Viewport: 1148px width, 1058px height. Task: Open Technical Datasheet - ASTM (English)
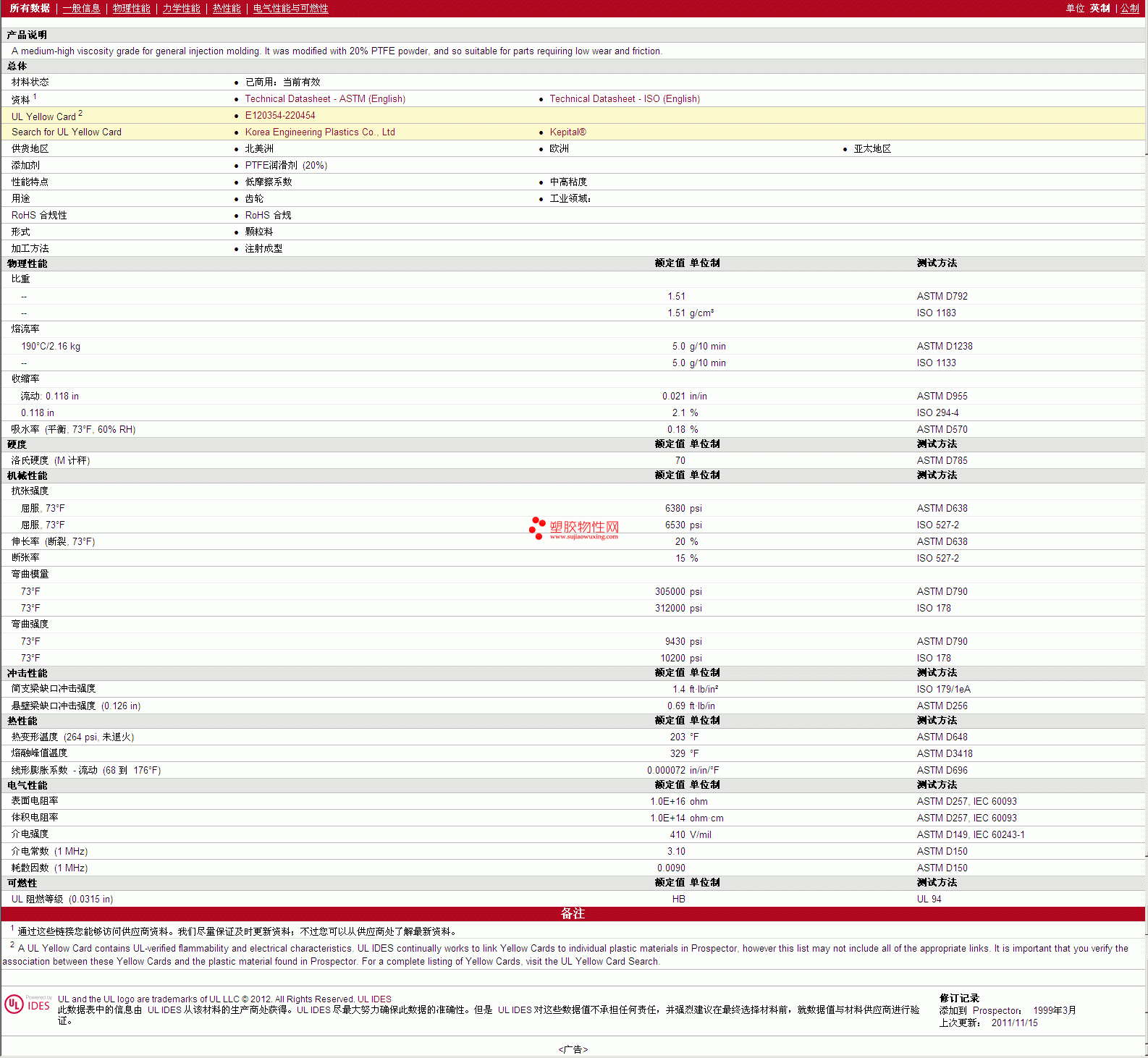tap(325, 99)
